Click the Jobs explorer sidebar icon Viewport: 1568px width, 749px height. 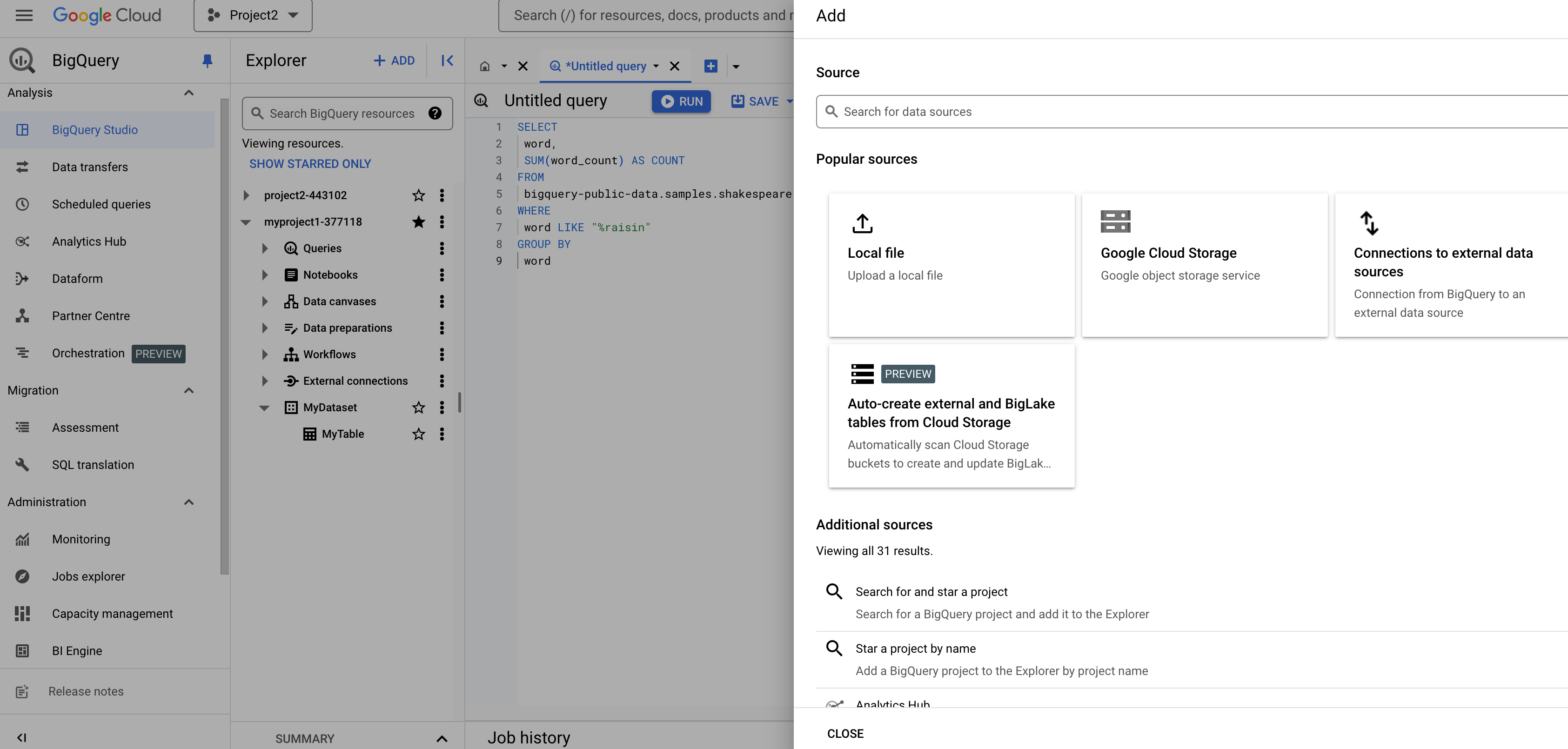[22, 576]
